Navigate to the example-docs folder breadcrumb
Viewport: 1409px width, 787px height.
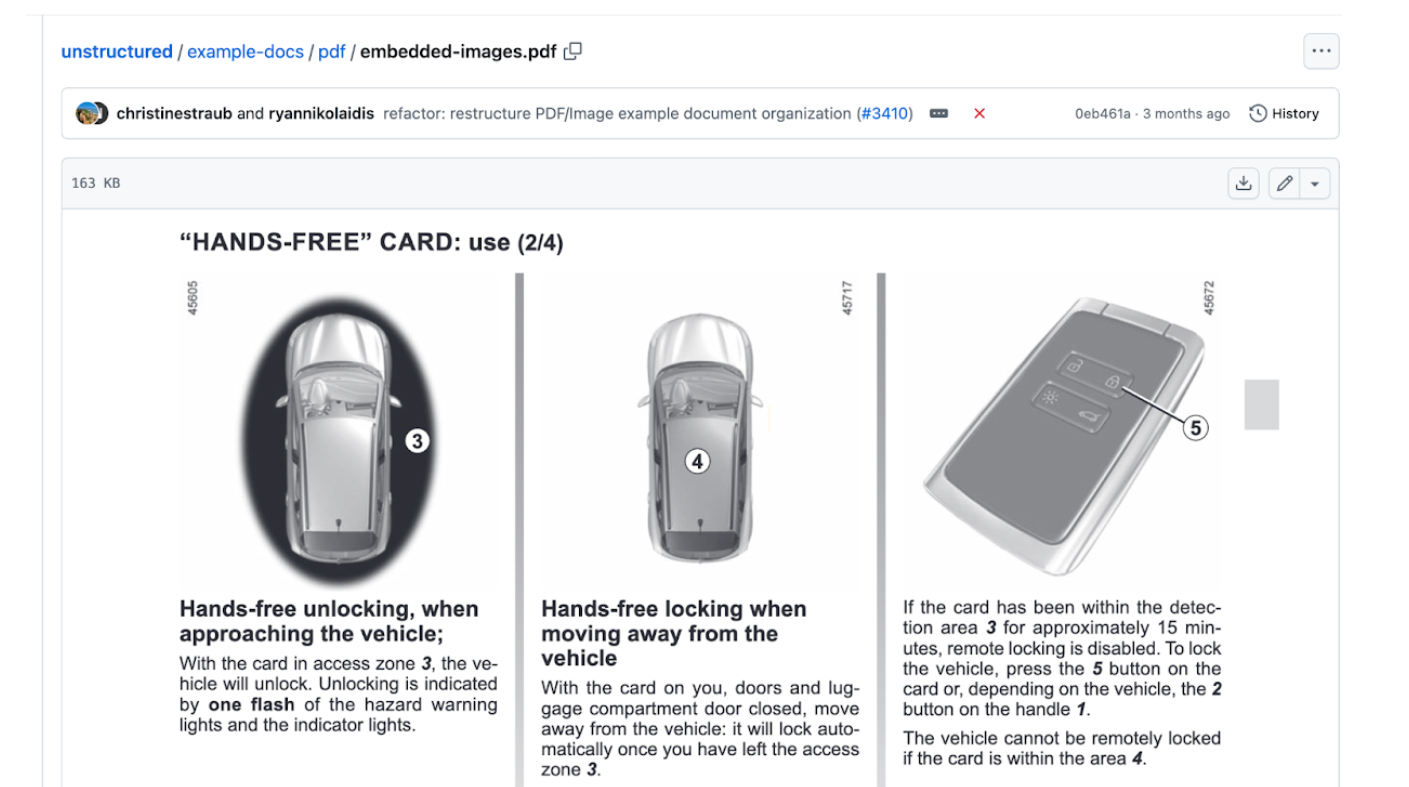pyautogui.click(x=245, y=52)
